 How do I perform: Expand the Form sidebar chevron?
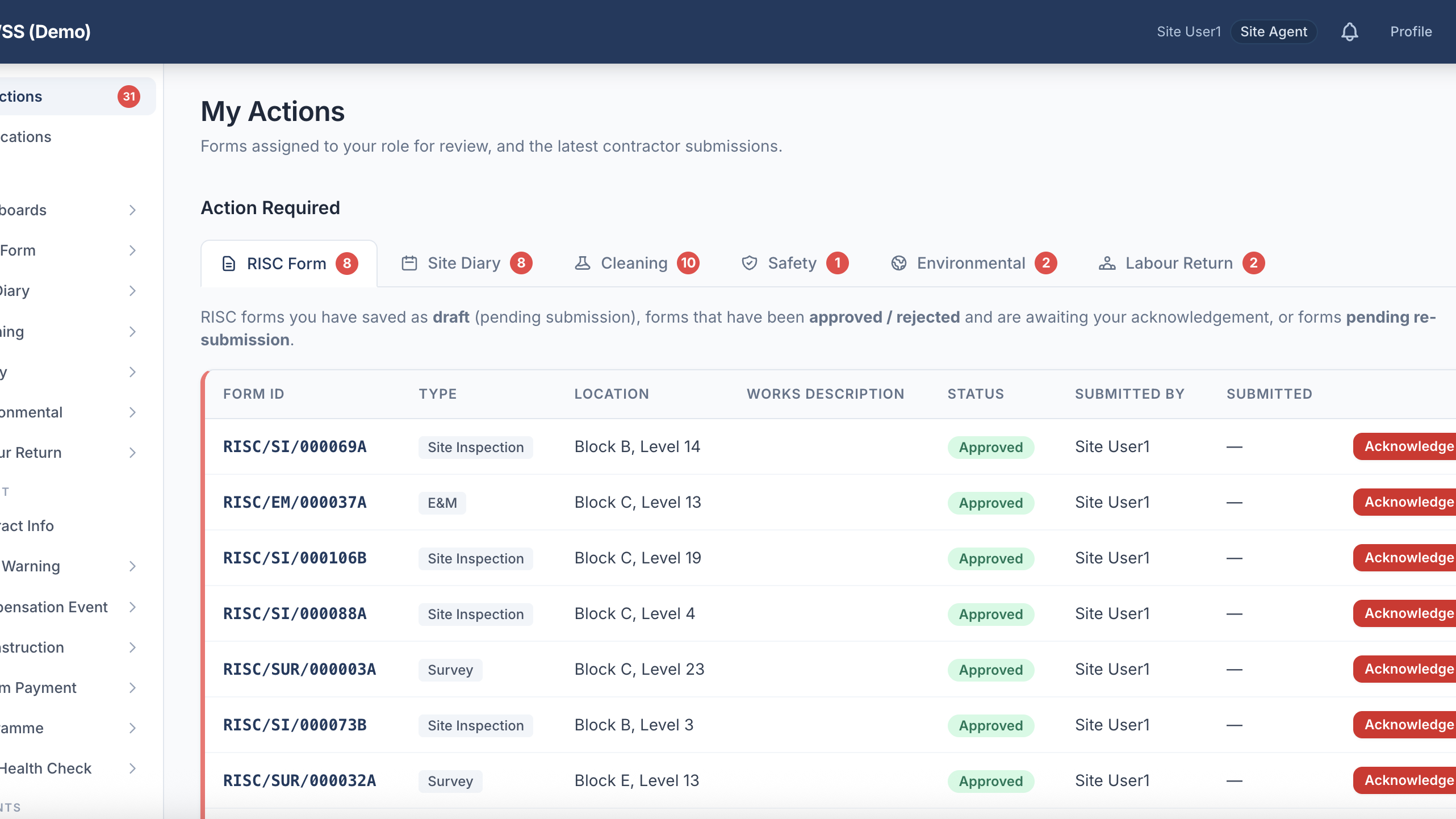click(x=132, y=250)
